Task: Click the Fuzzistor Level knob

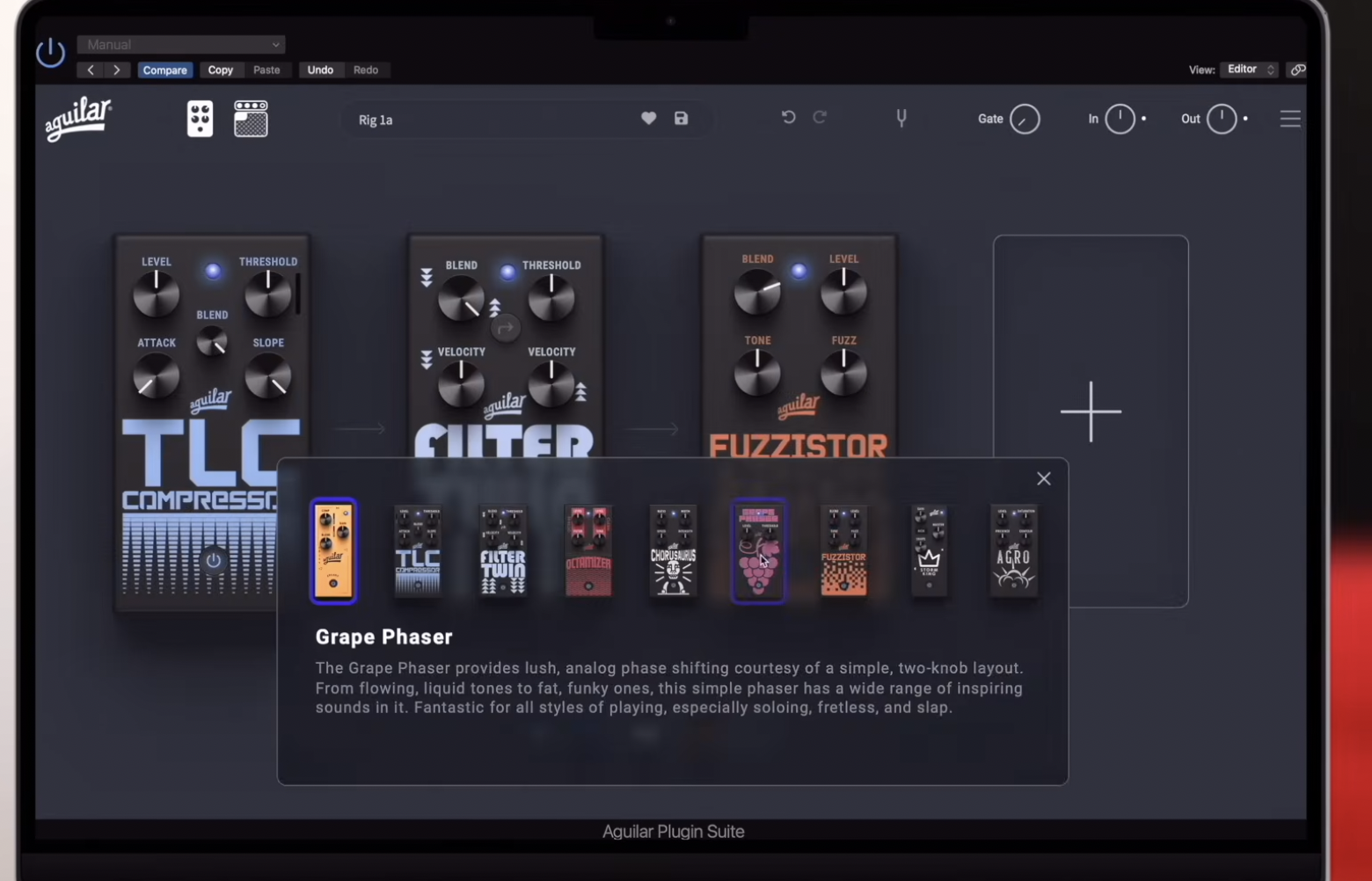Action: click(843, 292)
